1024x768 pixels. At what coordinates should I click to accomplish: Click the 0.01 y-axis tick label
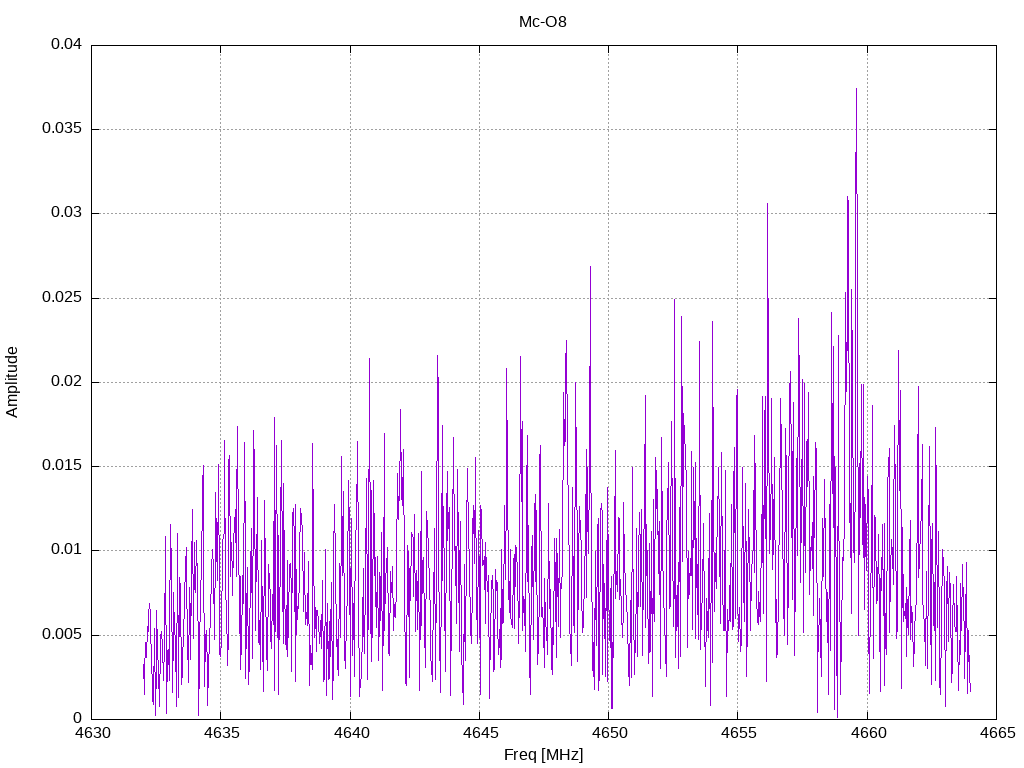click(67, 551)
